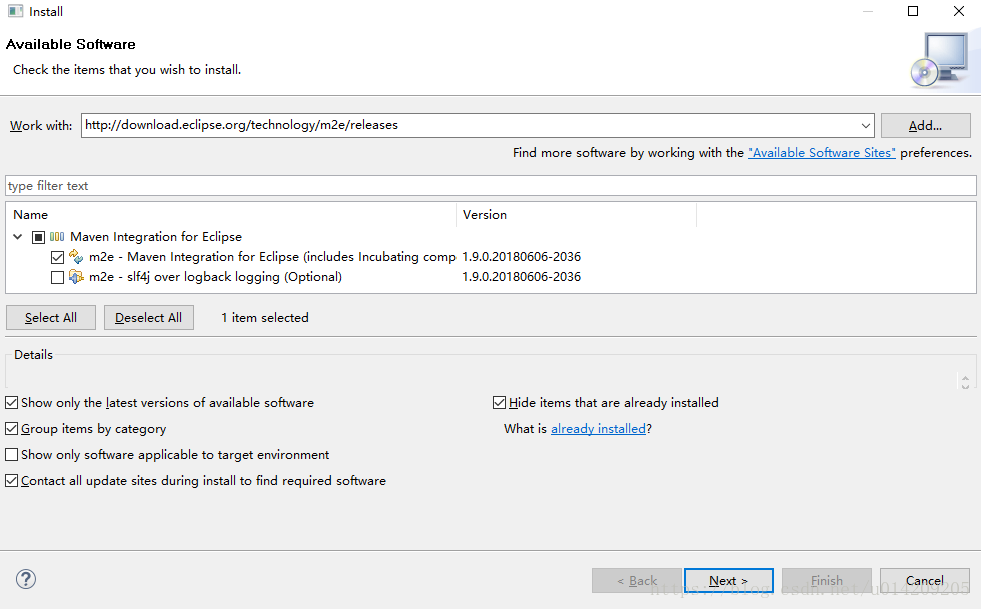Click the Add... button
The image size is (981, 609).
pyautogui.click(x=925, y=125)
